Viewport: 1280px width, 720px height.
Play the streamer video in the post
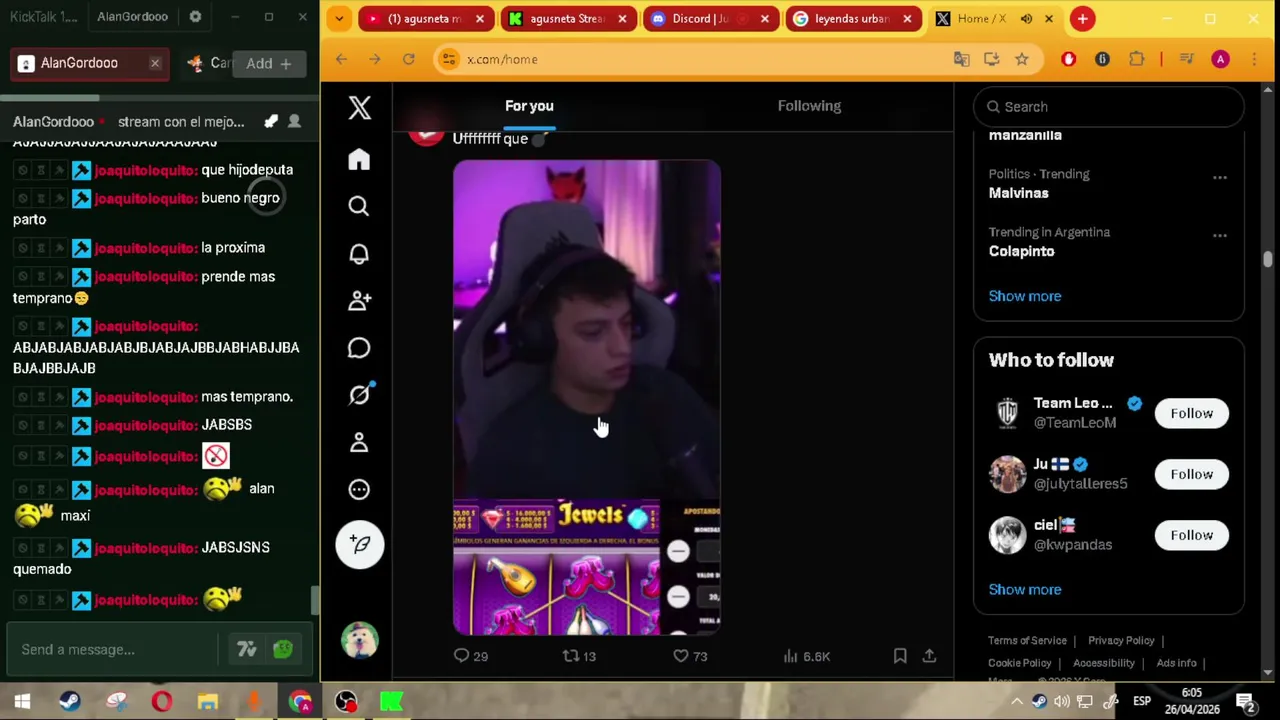click(x=586, y=398)
